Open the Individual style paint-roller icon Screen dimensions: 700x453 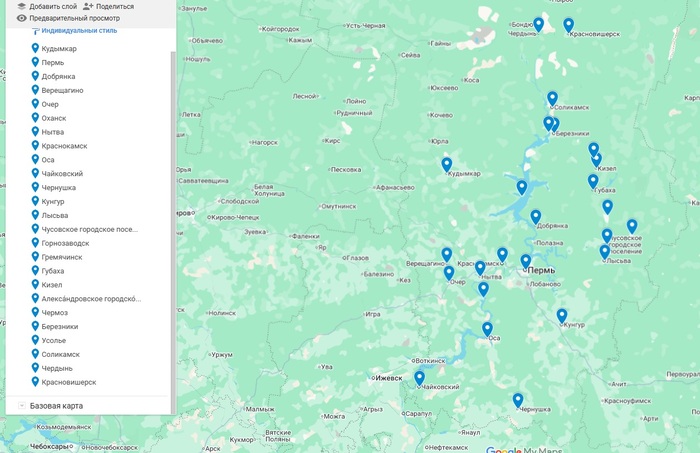pos(36,31)
